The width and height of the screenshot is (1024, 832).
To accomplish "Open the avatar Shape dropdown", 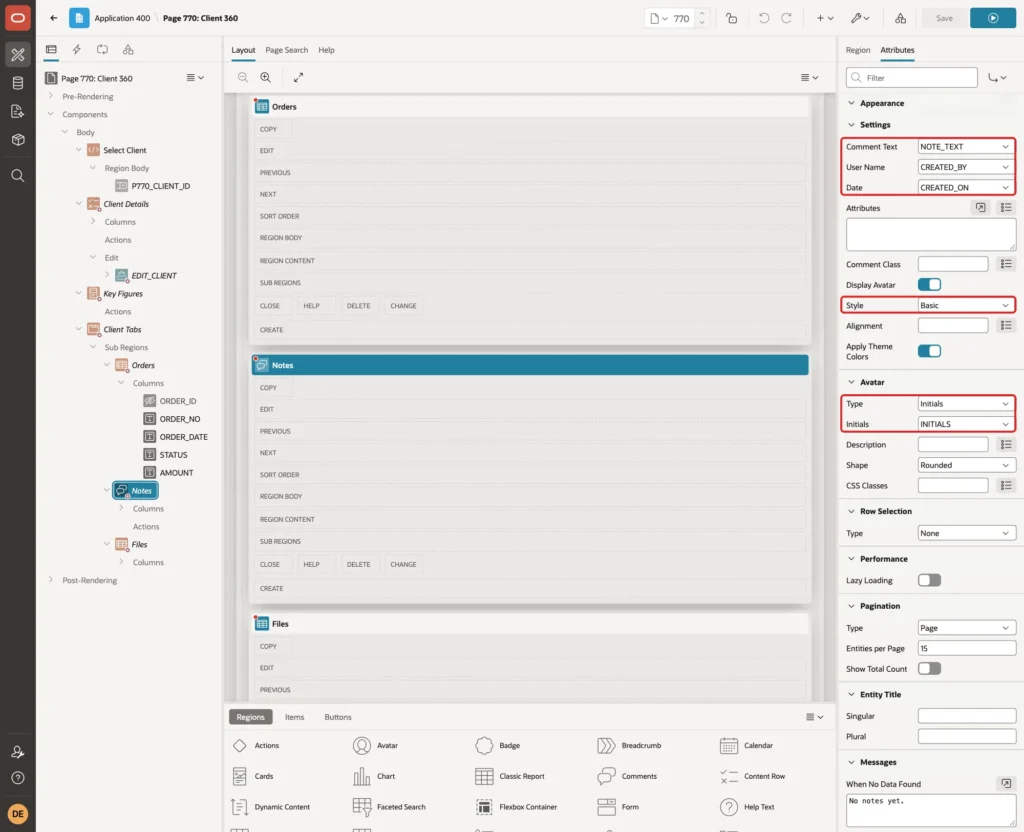I will point(967,465).
